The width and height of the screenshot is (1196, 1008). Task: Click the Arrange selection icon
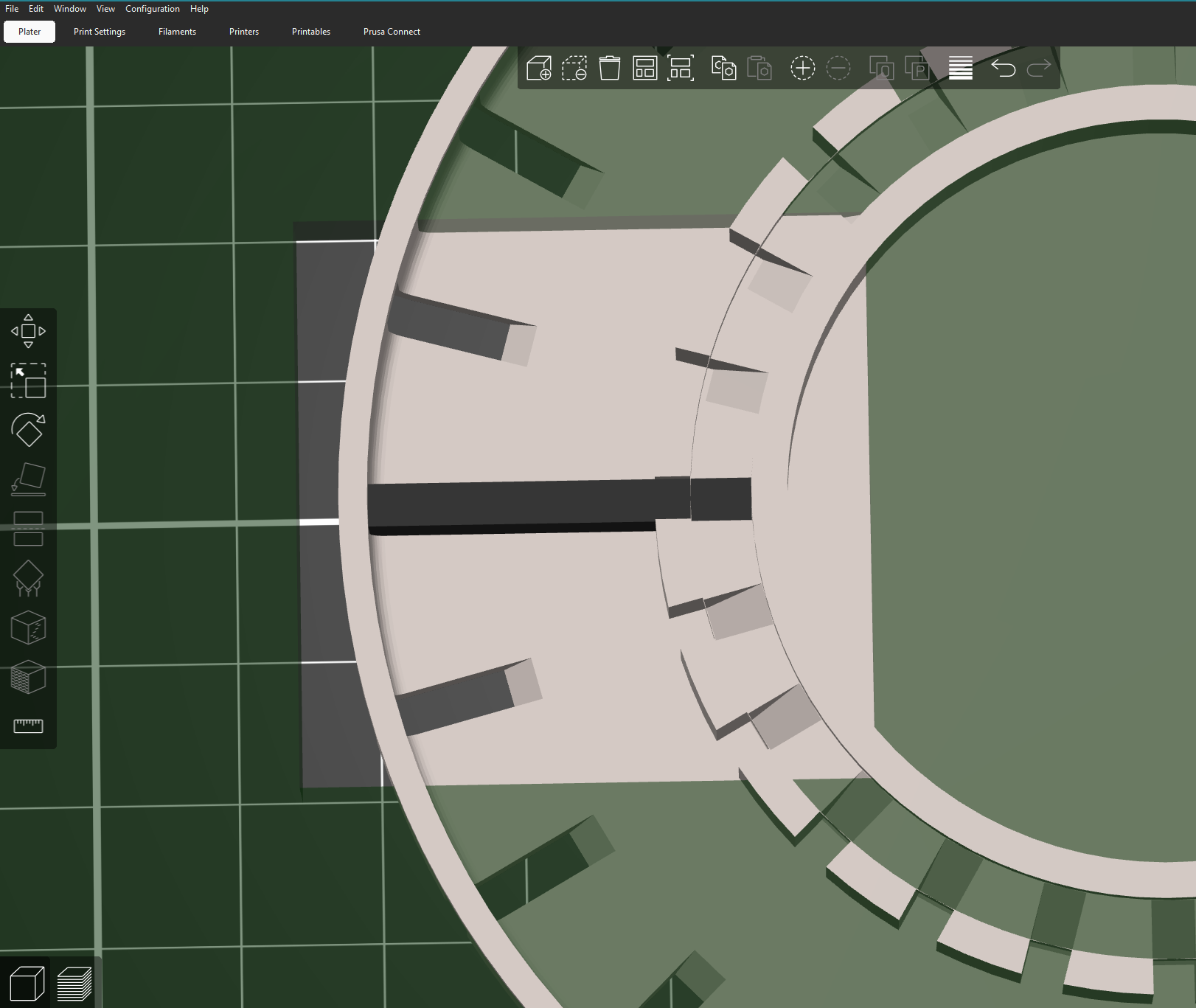click(681, 68)
